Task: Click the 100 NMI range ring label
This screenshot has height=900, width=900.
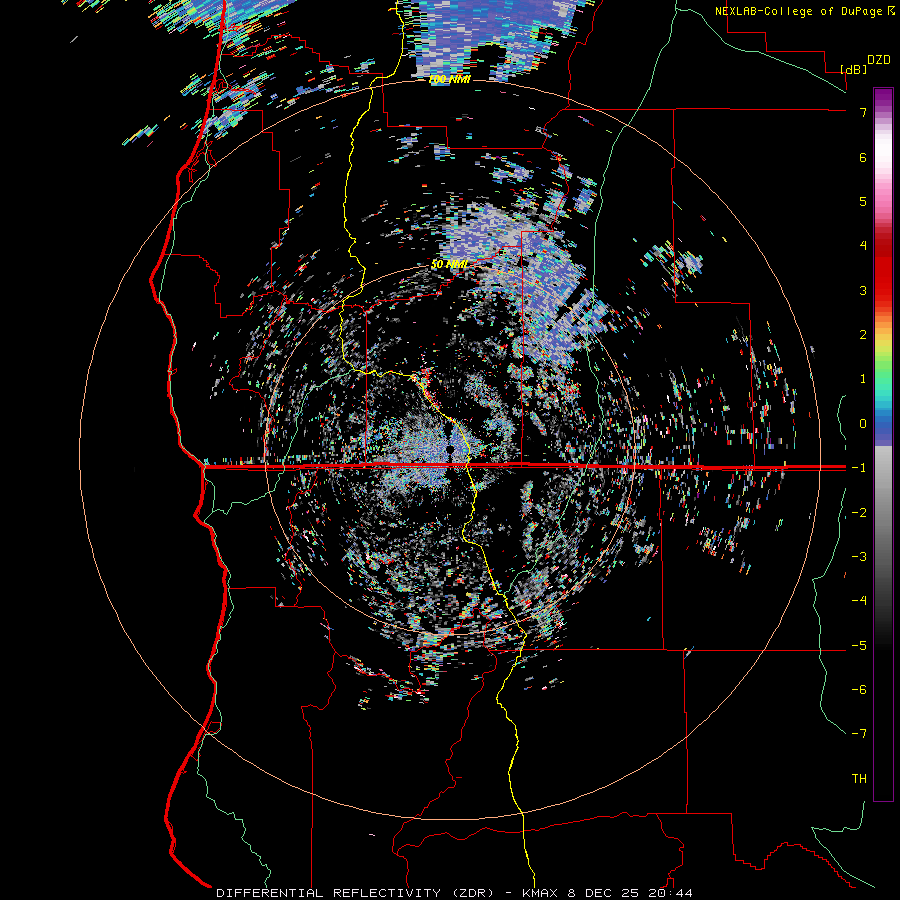Action: click(449, 79)
